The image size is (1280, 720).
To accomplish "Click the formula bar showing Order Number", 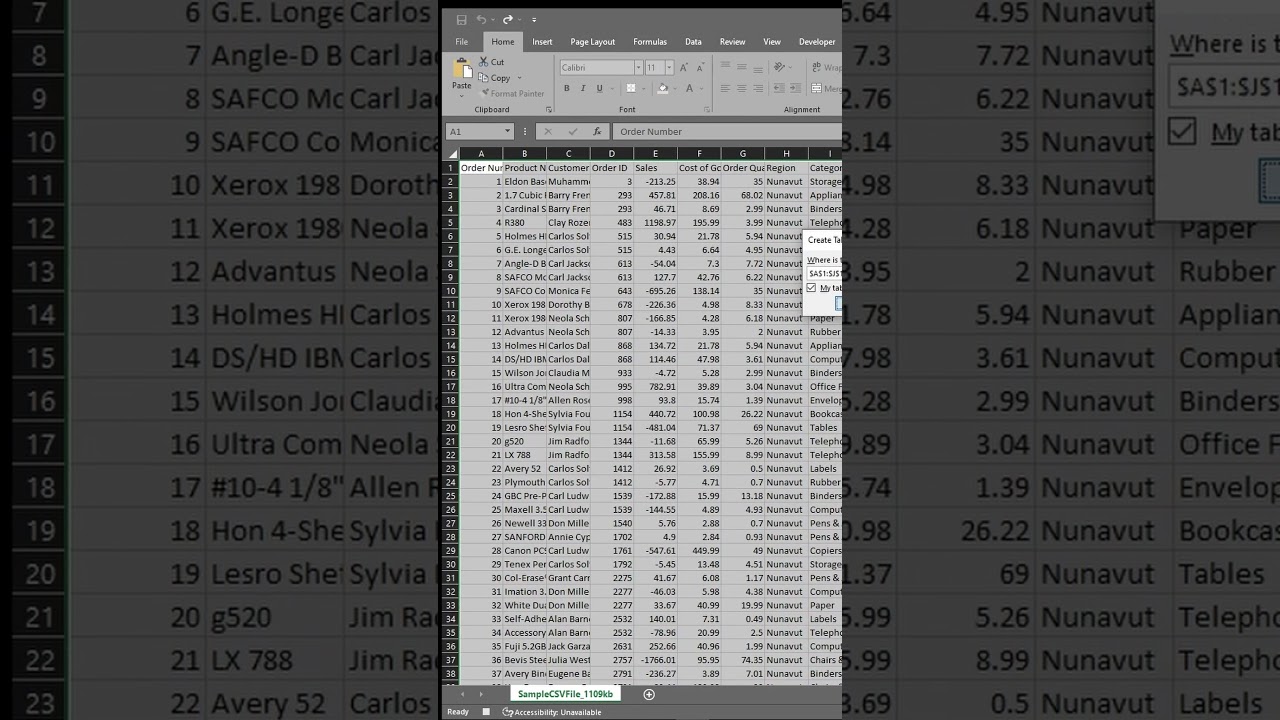I will coord(727,131).
